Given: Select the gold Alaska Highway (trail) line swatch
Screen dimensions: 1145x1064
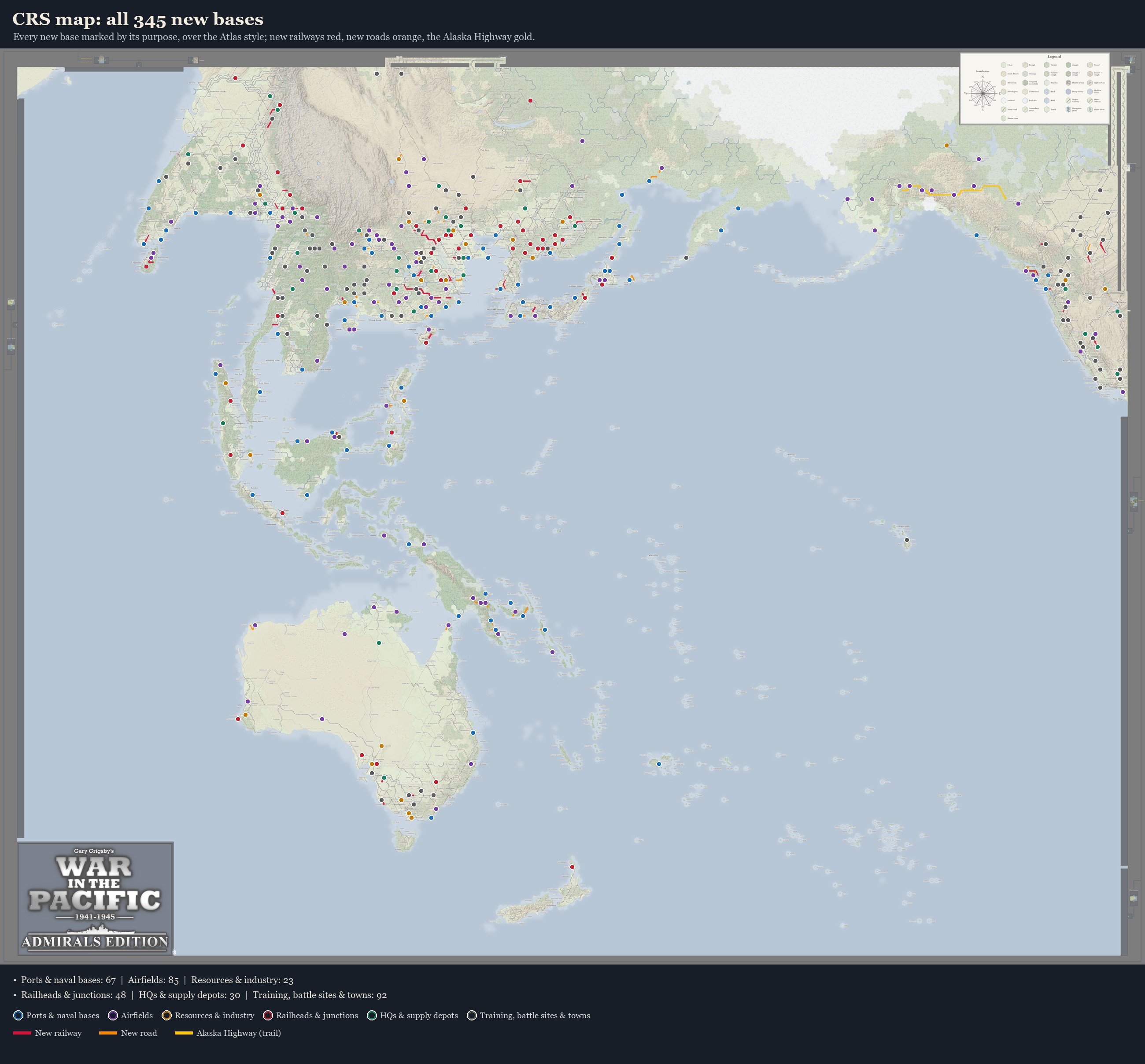Looking at the screenshot, I should tap(184, 1033).
